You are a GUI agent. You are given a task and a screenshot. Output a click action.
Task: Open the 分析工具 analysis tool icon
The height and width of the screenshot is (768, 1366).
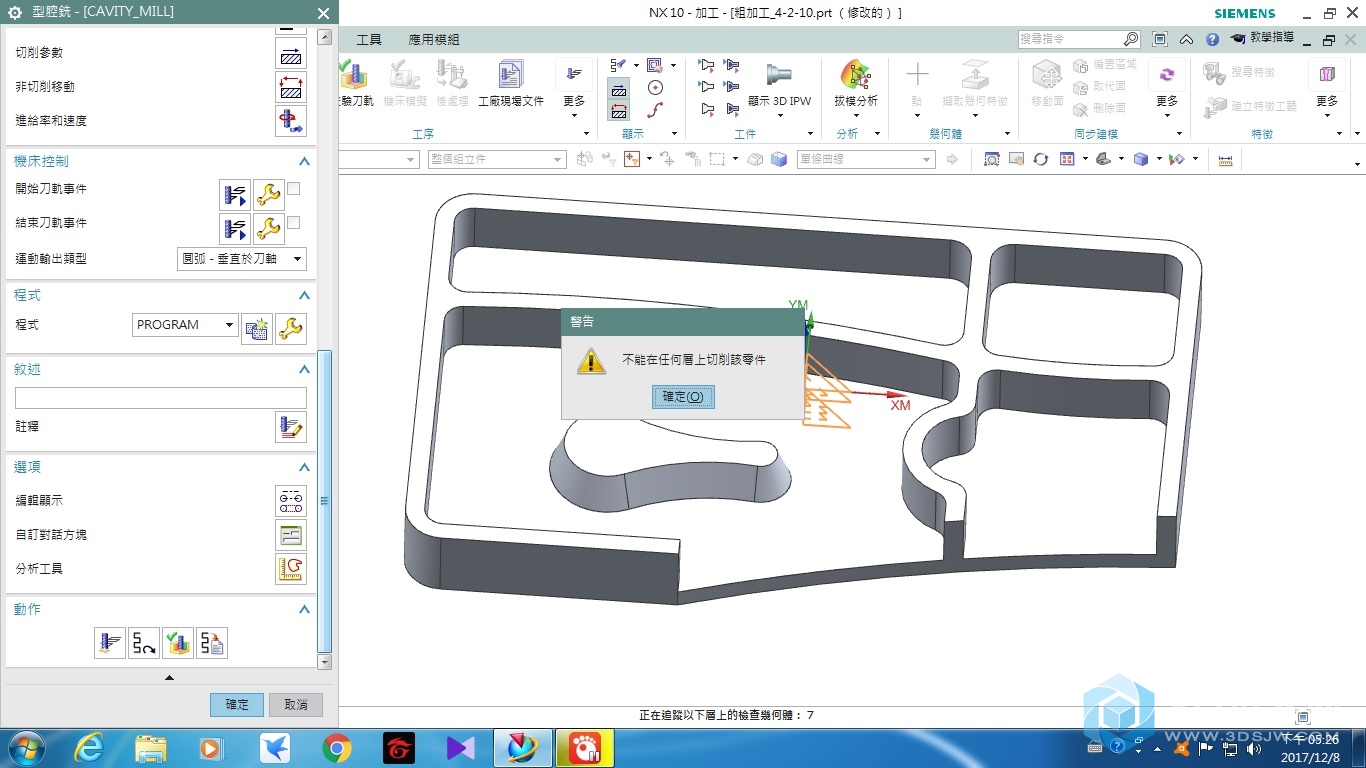pyautogui.click(x=291, y=569)
